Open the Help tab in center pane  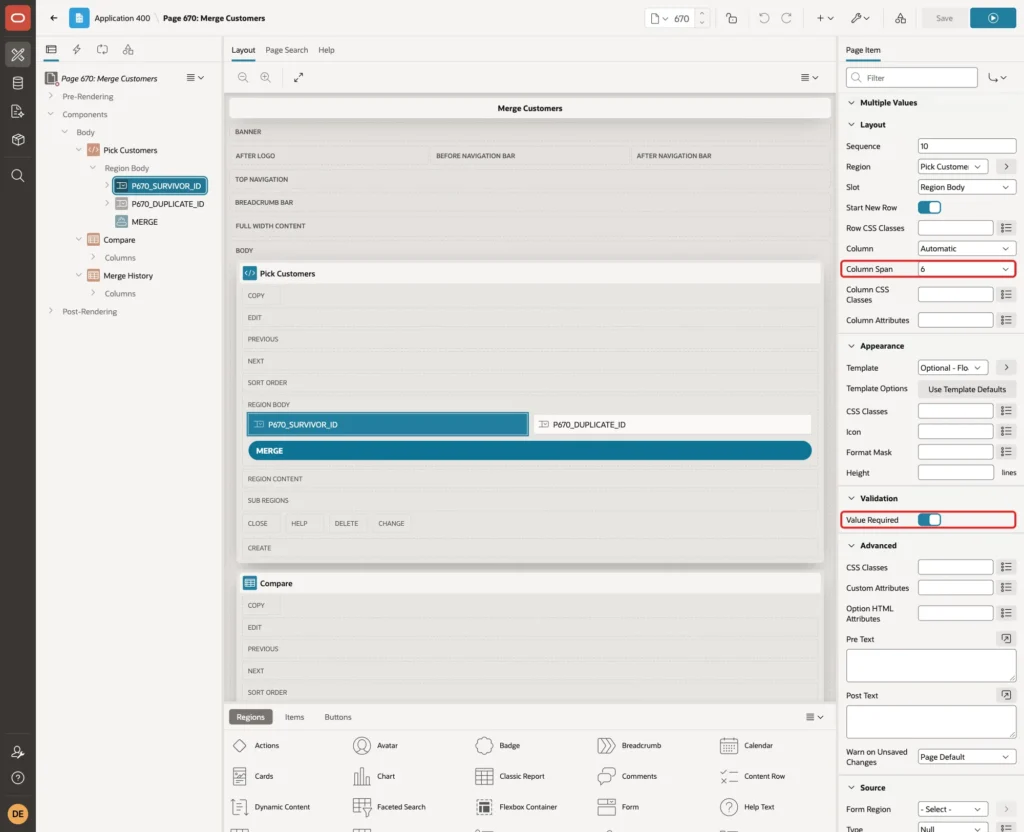tap(326, 50)
